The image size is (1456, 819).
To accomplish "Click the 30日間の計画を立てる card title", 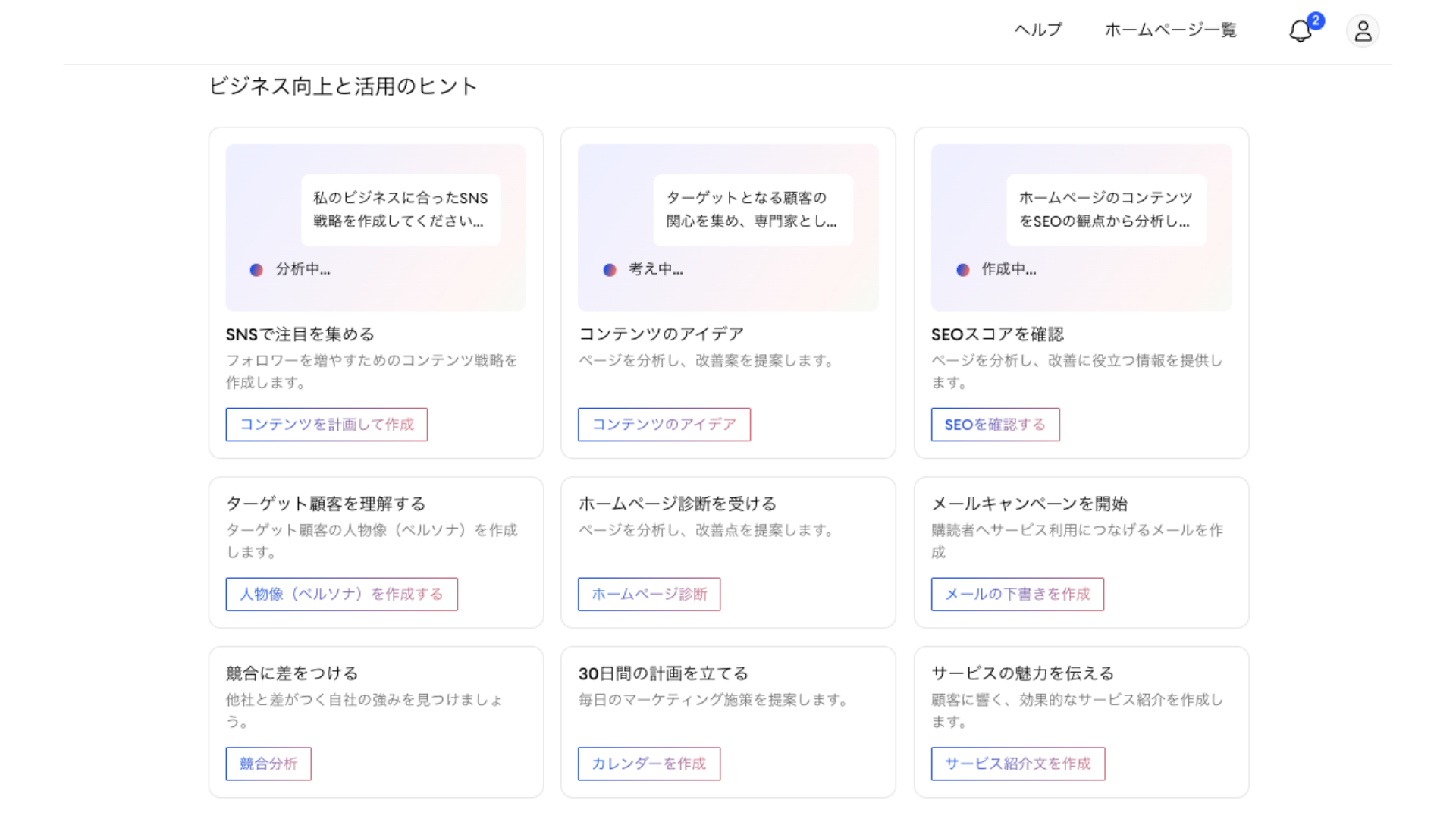I will pos(663,673).
